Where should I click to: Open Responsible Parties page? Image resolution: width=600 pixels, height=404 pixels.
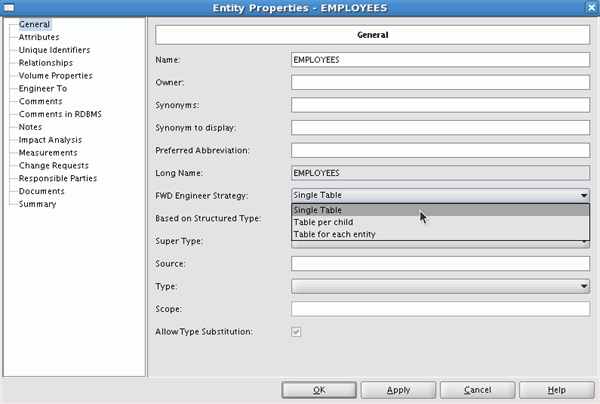58,178
